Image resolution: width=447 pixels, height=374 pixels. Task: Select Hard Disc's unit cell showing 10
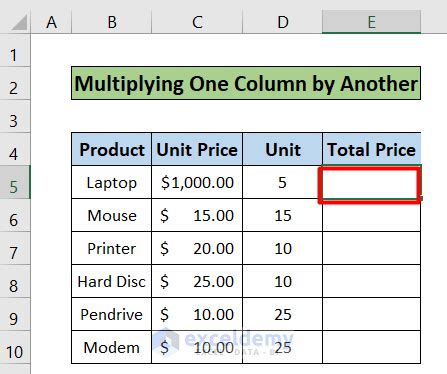[283, 281]
